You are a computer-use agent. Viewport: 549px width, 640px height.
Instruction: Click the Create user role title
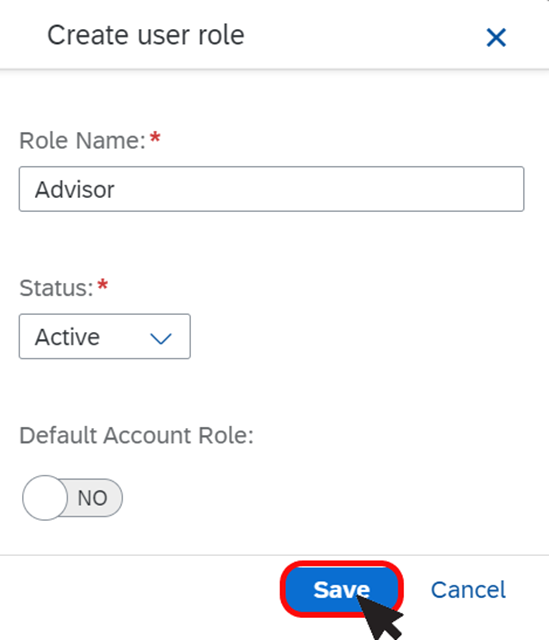tap(146, 35)
